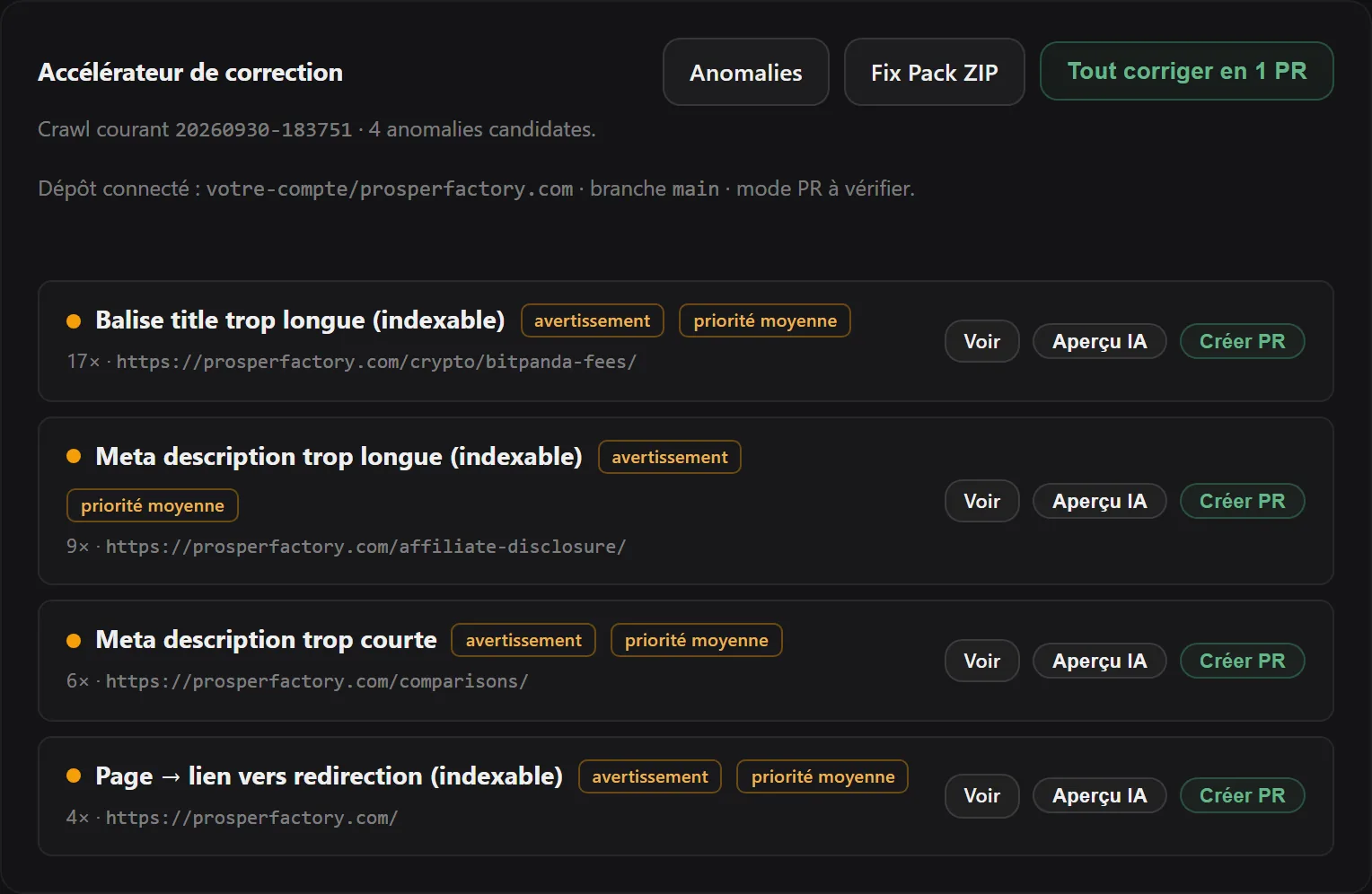Click avertissement badge on Balise title row

click(592, 320)
